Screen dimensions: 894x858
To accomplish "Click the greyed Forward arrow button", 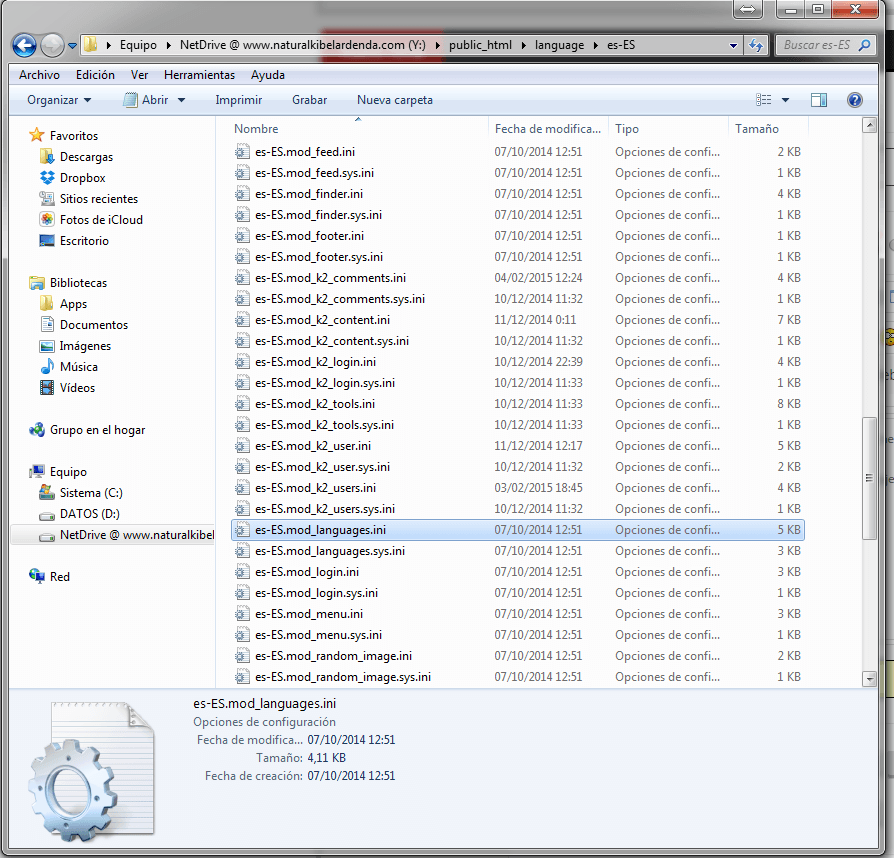I will (x=52, y=45).
